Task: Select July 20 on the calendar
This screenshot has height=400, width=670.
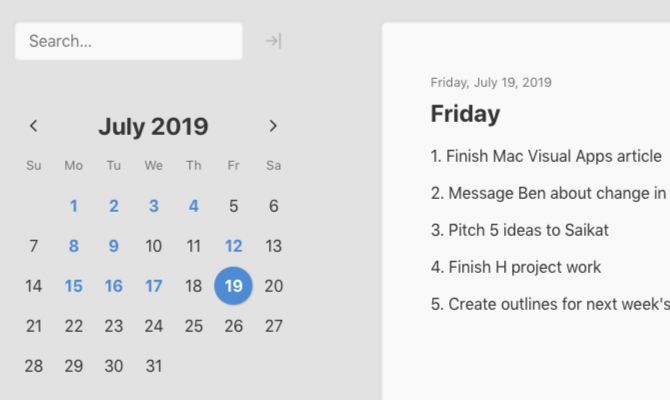Action: click(x=273, y=286)
